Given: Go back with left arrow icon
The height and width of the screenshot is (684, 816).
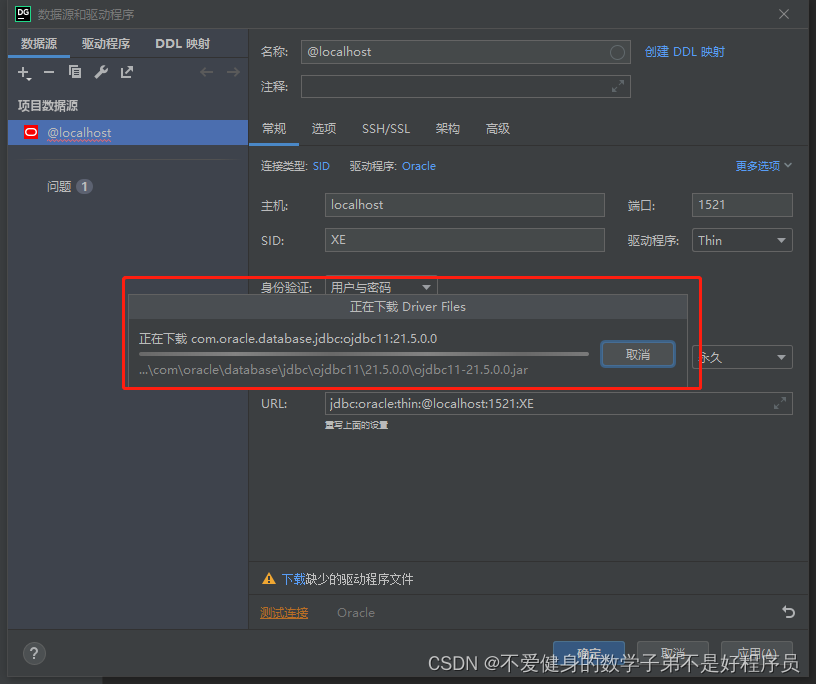Looking at the screenshot, I should click(207, 72).
